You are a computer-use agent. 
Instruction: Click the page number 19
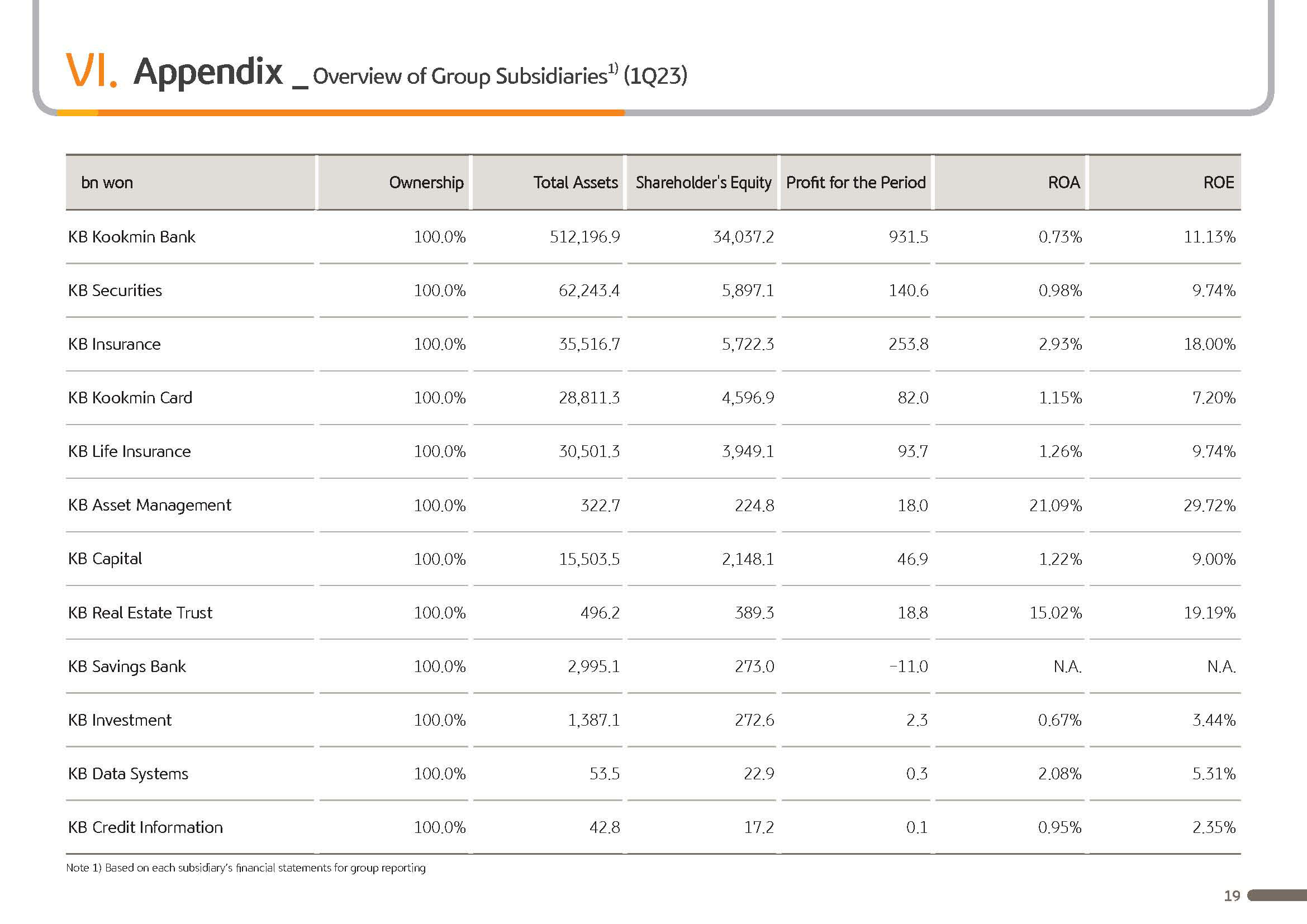pyautogui.click(x=1232, y=896)
